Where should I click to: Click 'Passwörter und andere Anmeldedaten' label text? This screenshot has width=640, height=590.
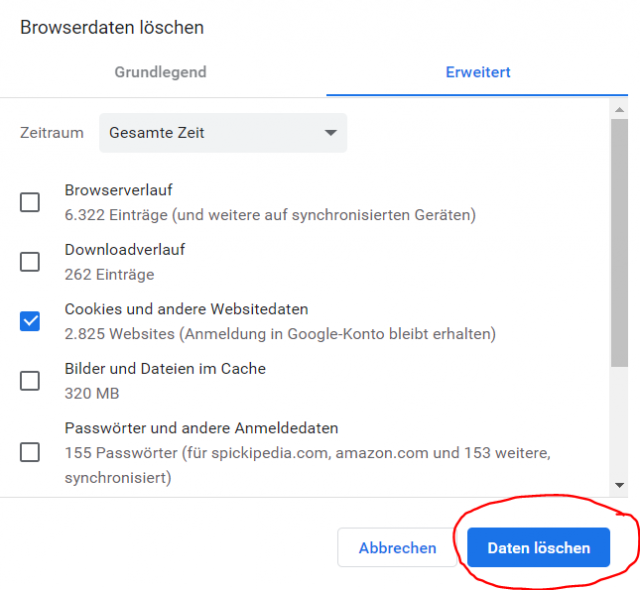201,428
